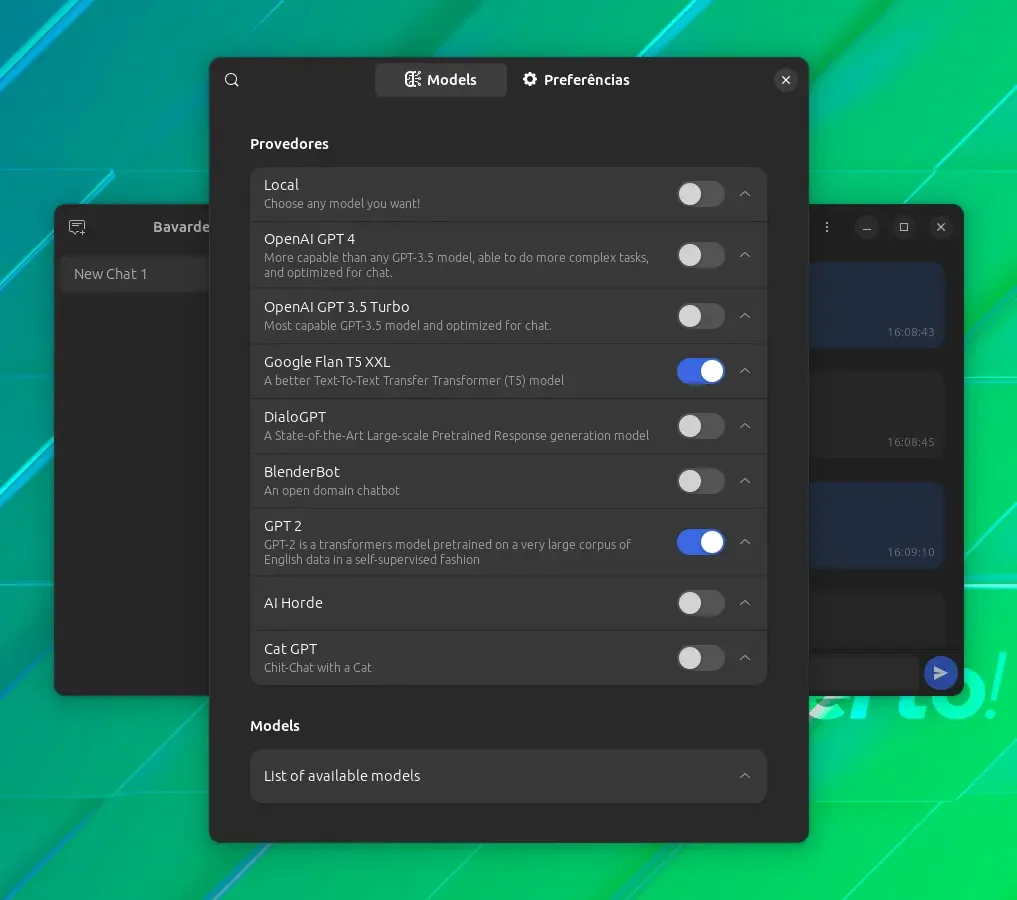Click the message timestamped 16:09:10
Screen dimensions: 1017x900
click(876, 525)
